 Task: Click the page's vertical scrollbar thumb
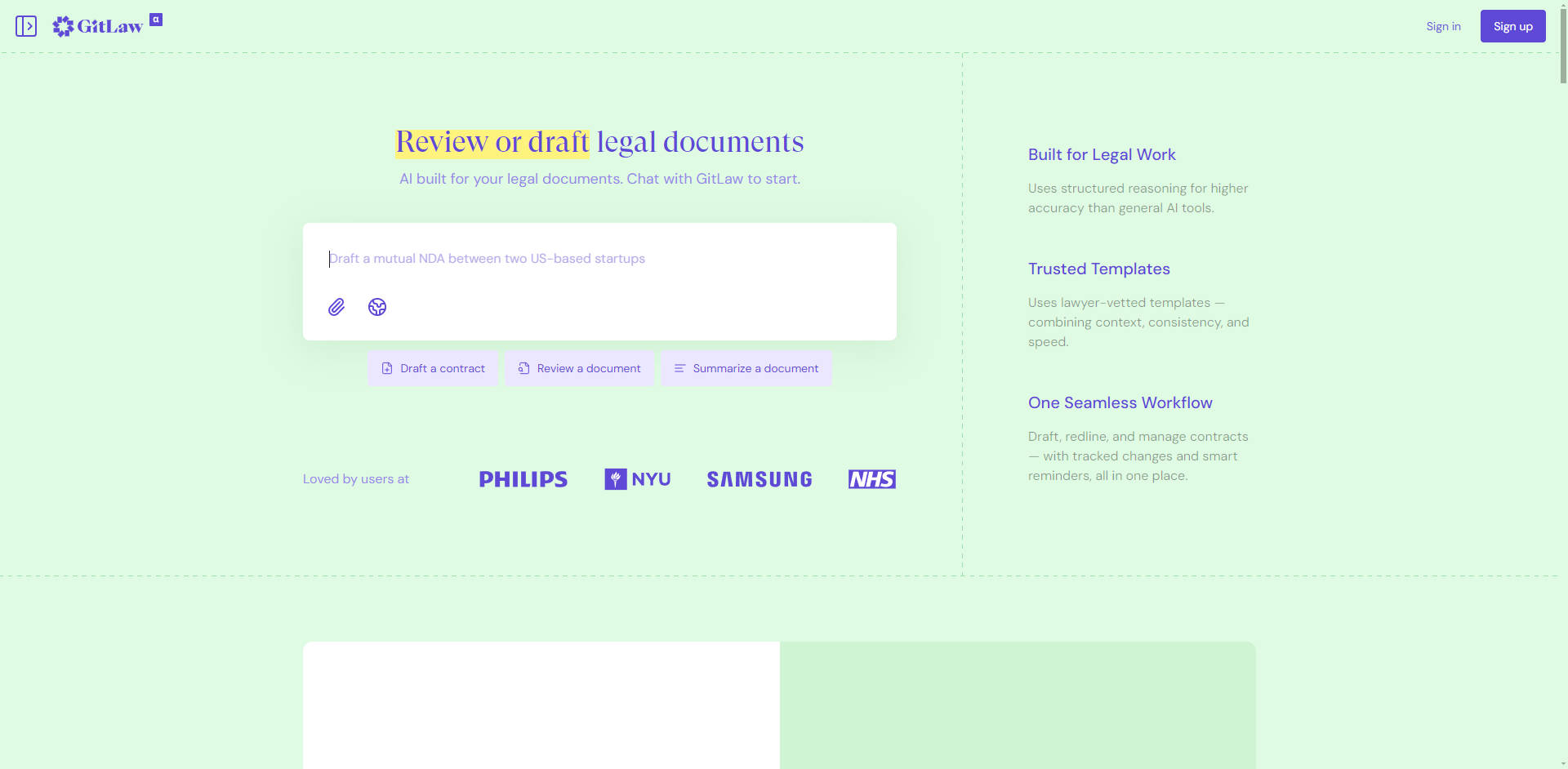(x=1563, y=46)
